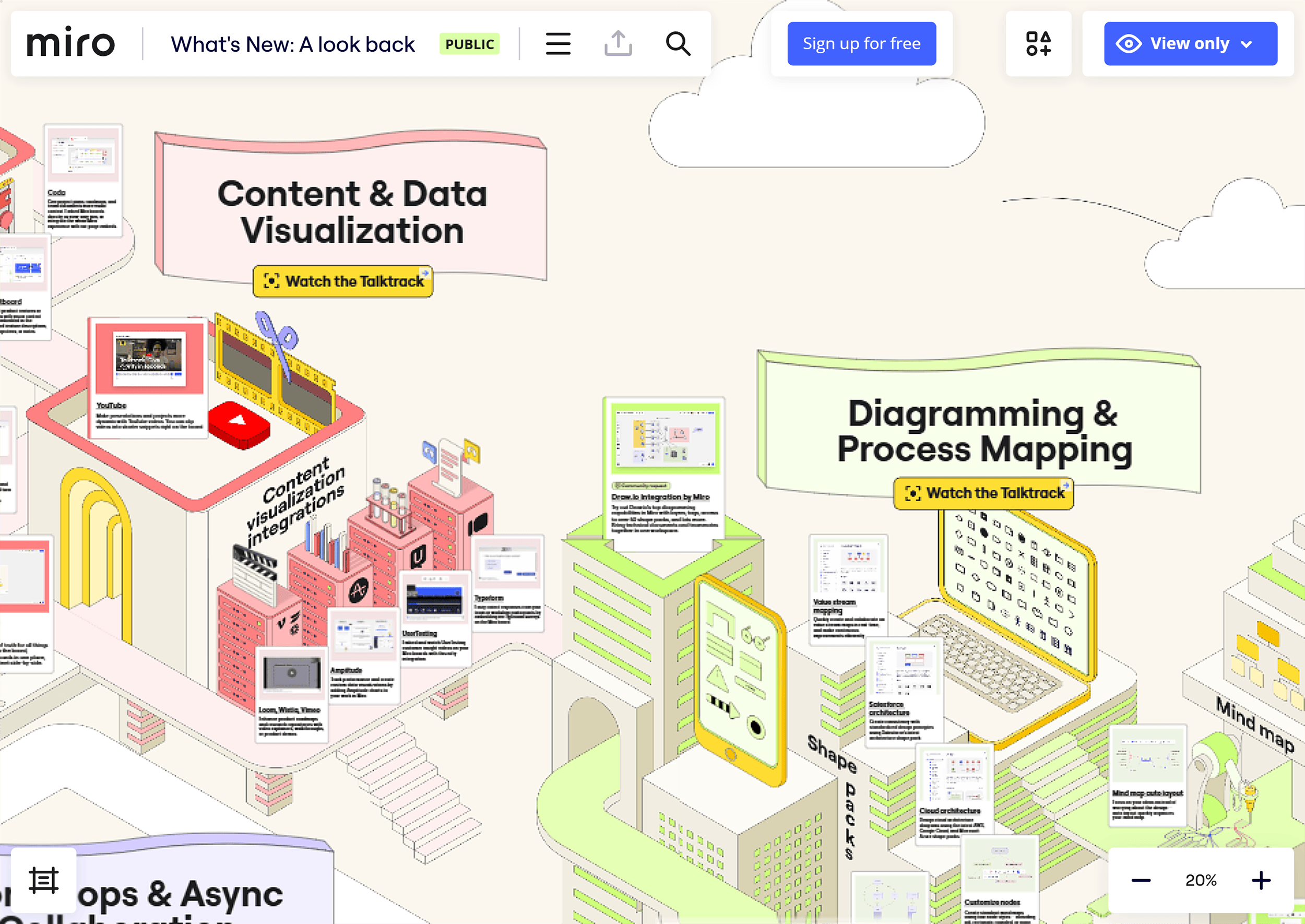Click Sign up for free button
The height and width of the screenshot is (924, 1305).
pos(861,44)
